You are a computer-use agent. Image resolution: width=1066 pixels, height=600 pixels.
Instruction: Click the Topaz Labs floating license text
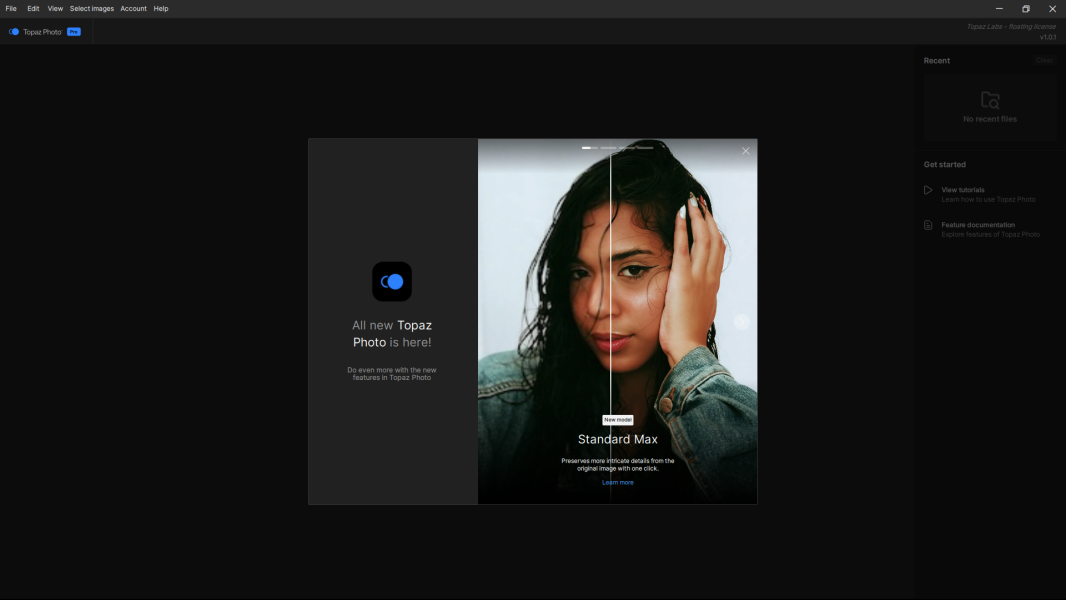(x=1011, y=27)
